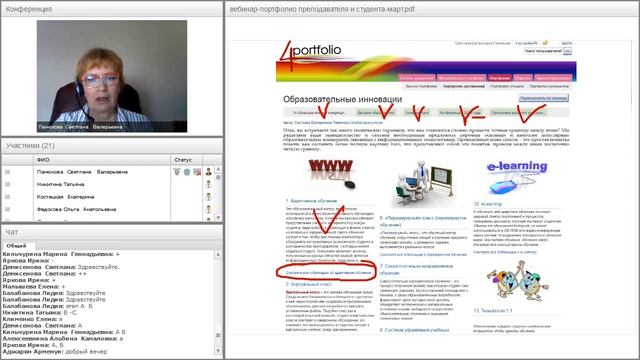
Task: Open the '2. Виртуальный класс' heading link
Action: (x=309, y=284)
